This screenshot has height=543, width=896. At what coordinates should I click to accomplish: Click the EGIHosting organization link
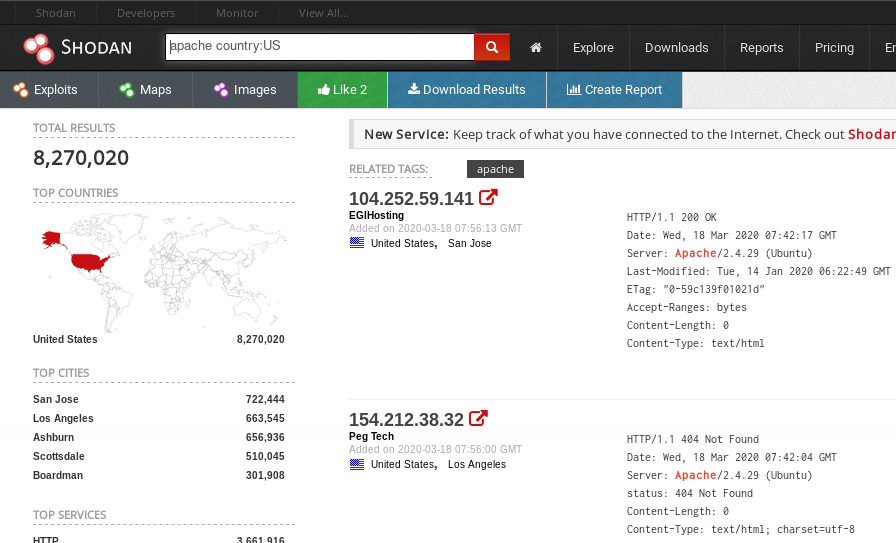coord(376,215)
